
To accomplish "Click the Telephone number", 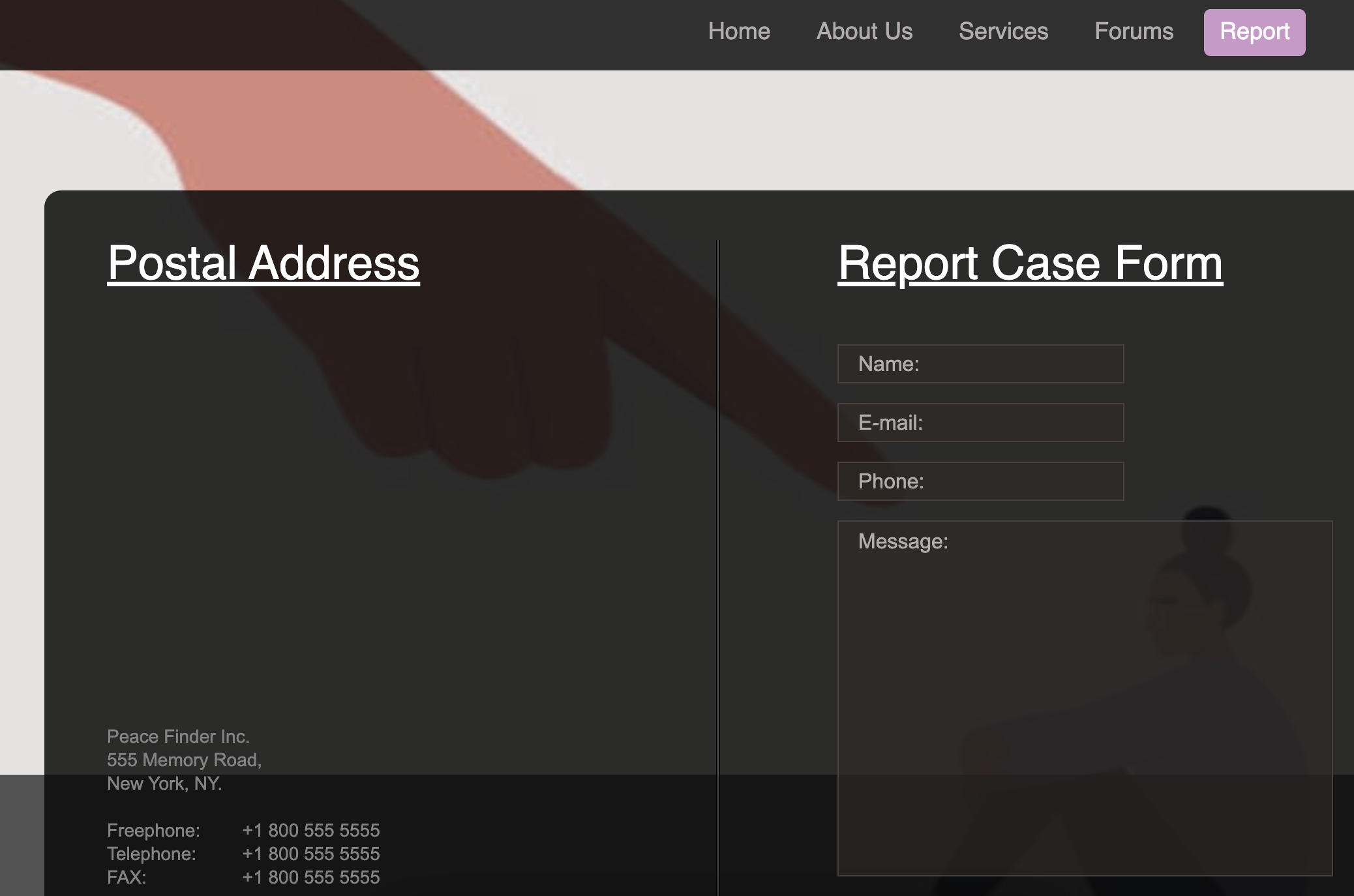I will [x=310, y=854].
